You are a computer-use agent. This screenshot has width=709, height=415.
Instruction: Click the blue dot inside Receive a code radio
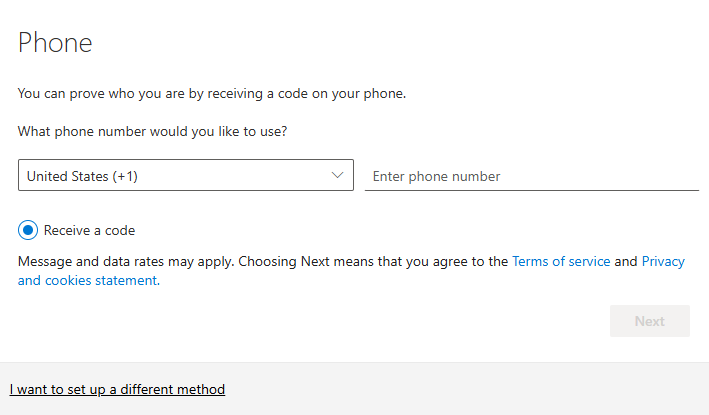click(x=28, y=230)
